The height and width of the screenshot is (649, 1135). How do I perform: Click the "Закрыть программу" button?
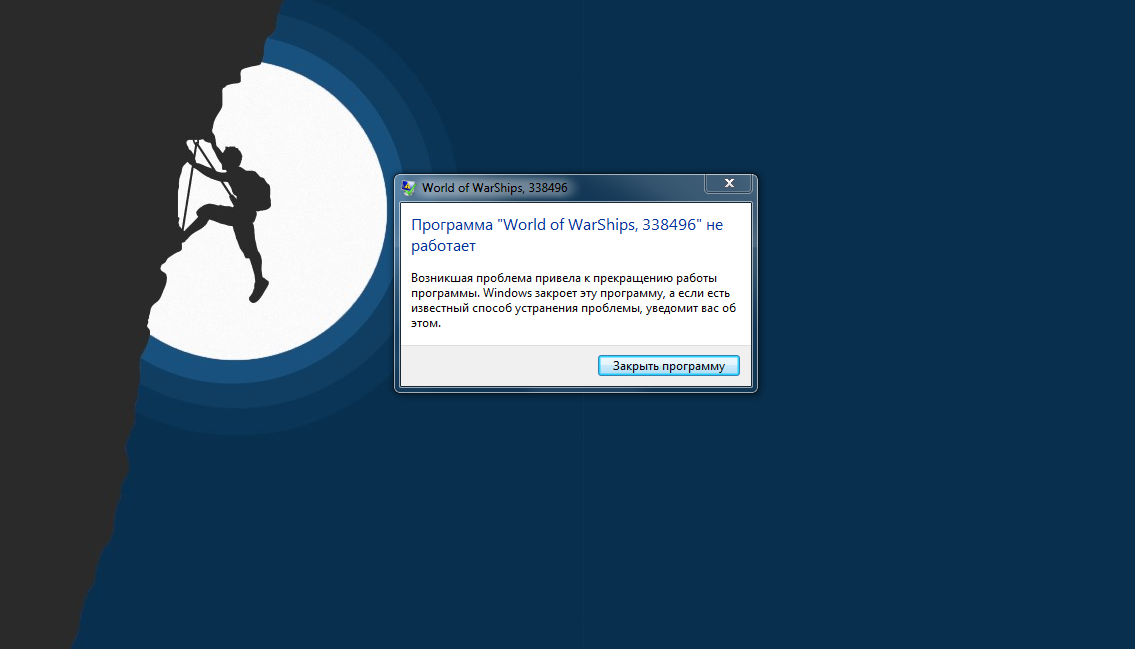pos(668,365)
